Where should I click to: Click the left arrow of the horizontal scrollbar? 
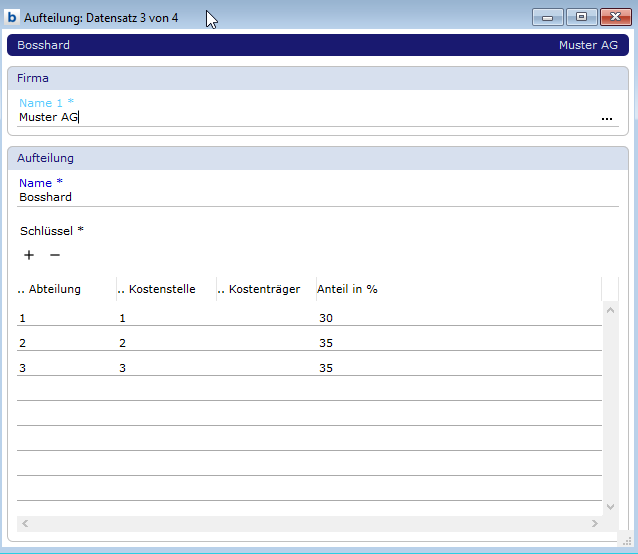point(25,523)
